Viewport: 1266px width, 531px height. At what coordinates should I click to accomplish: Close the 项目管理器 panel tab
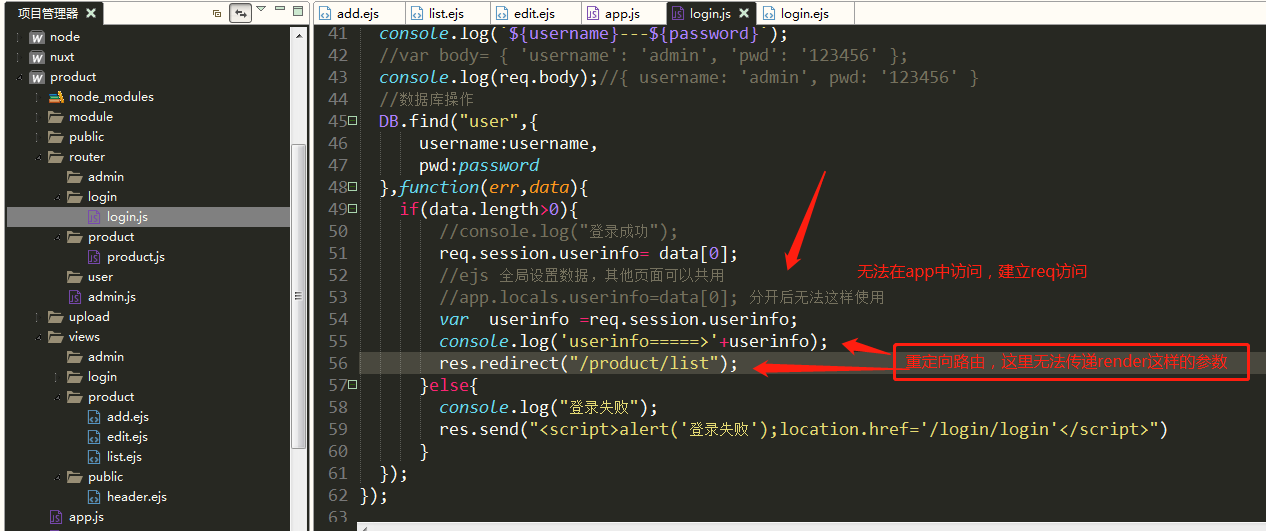91,13
